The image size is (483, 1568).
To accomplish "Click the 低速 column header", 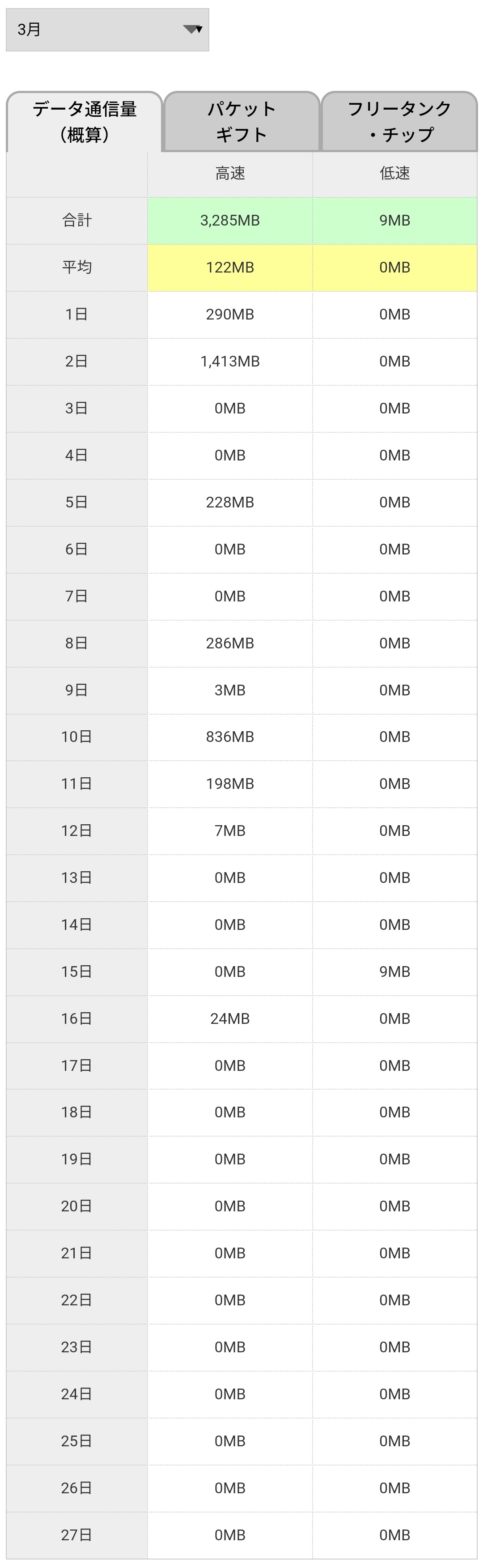I will point(394,174).
